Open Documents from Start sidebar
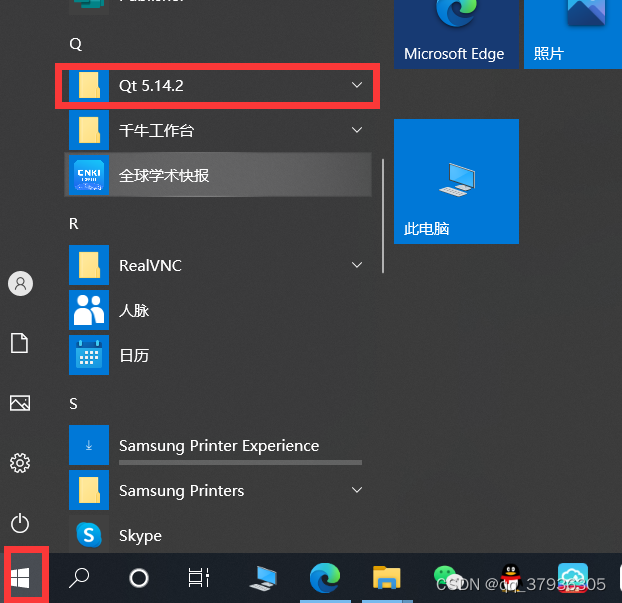 pos(19,343)
